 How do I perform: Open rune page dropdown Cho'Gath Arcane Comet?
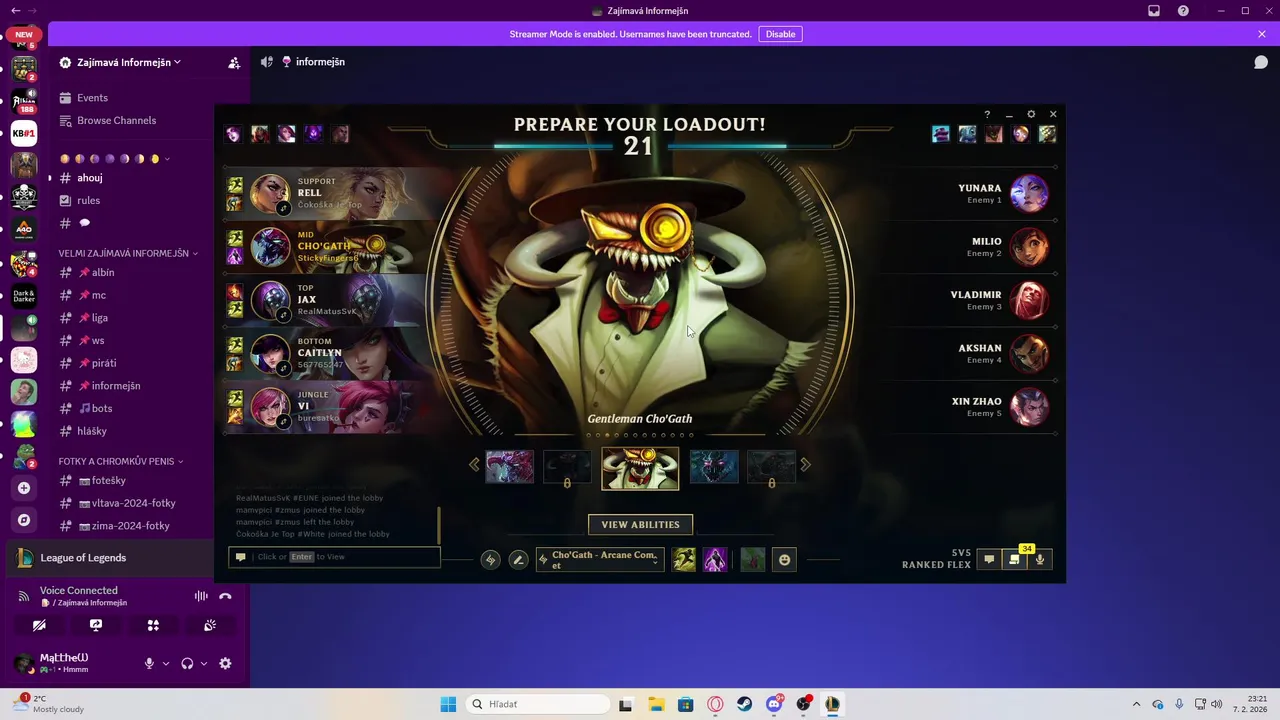coord(600,560)
